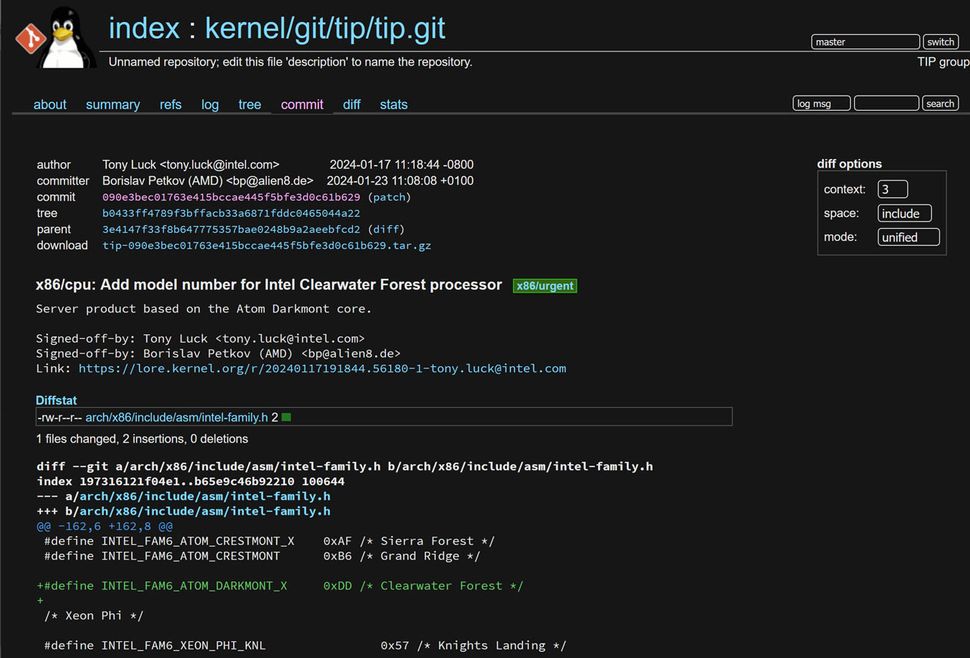Viewport: 970px width, 658px height.
Task: Switch to the stats tab
Action: 393,104
